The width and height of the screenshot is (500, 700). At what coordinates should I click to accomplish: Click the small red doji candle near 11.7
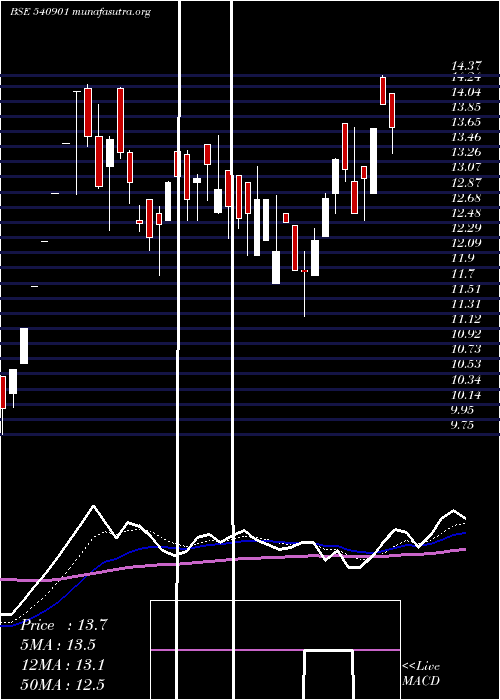pyautogui.click(x=304, y=271)
